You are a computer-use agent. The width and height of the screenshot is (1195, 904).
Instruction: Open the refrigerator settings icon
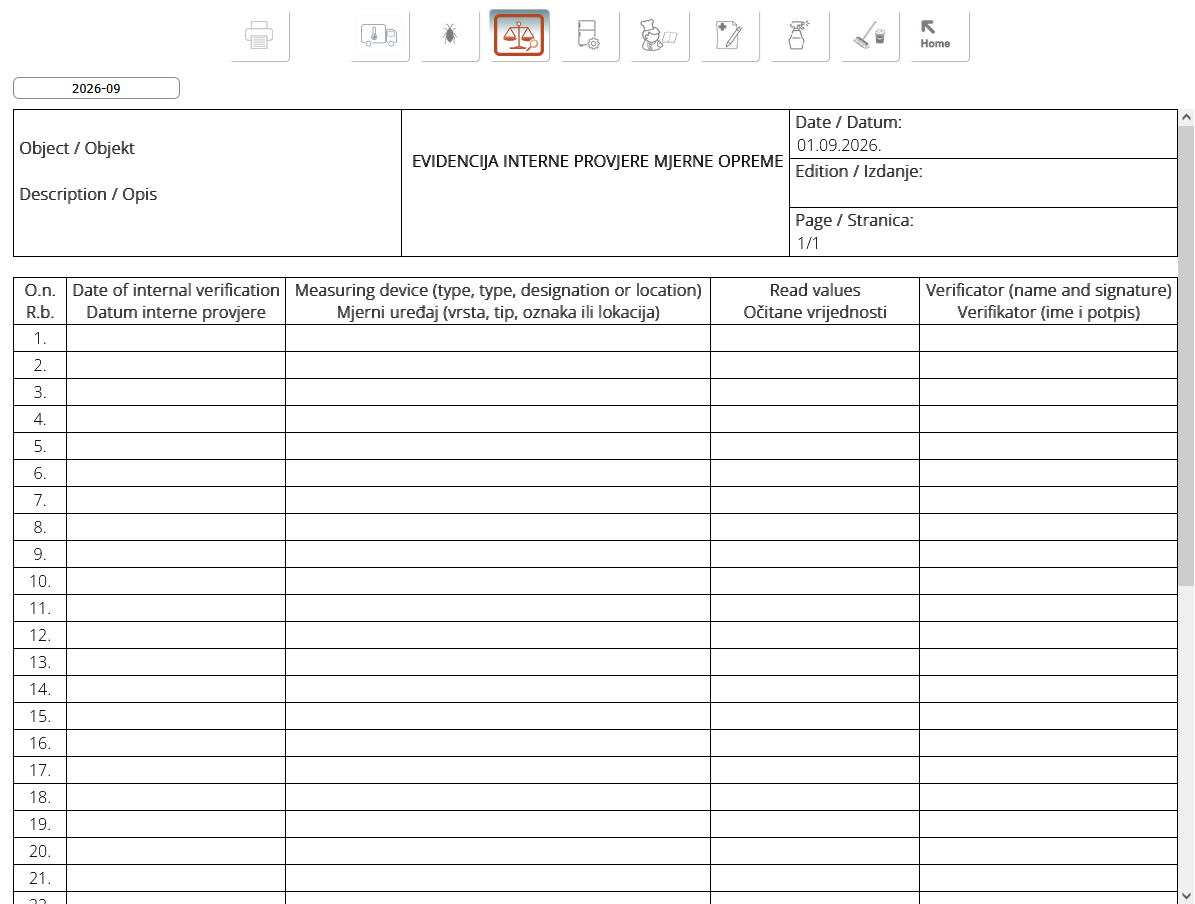tap(590, 36)
